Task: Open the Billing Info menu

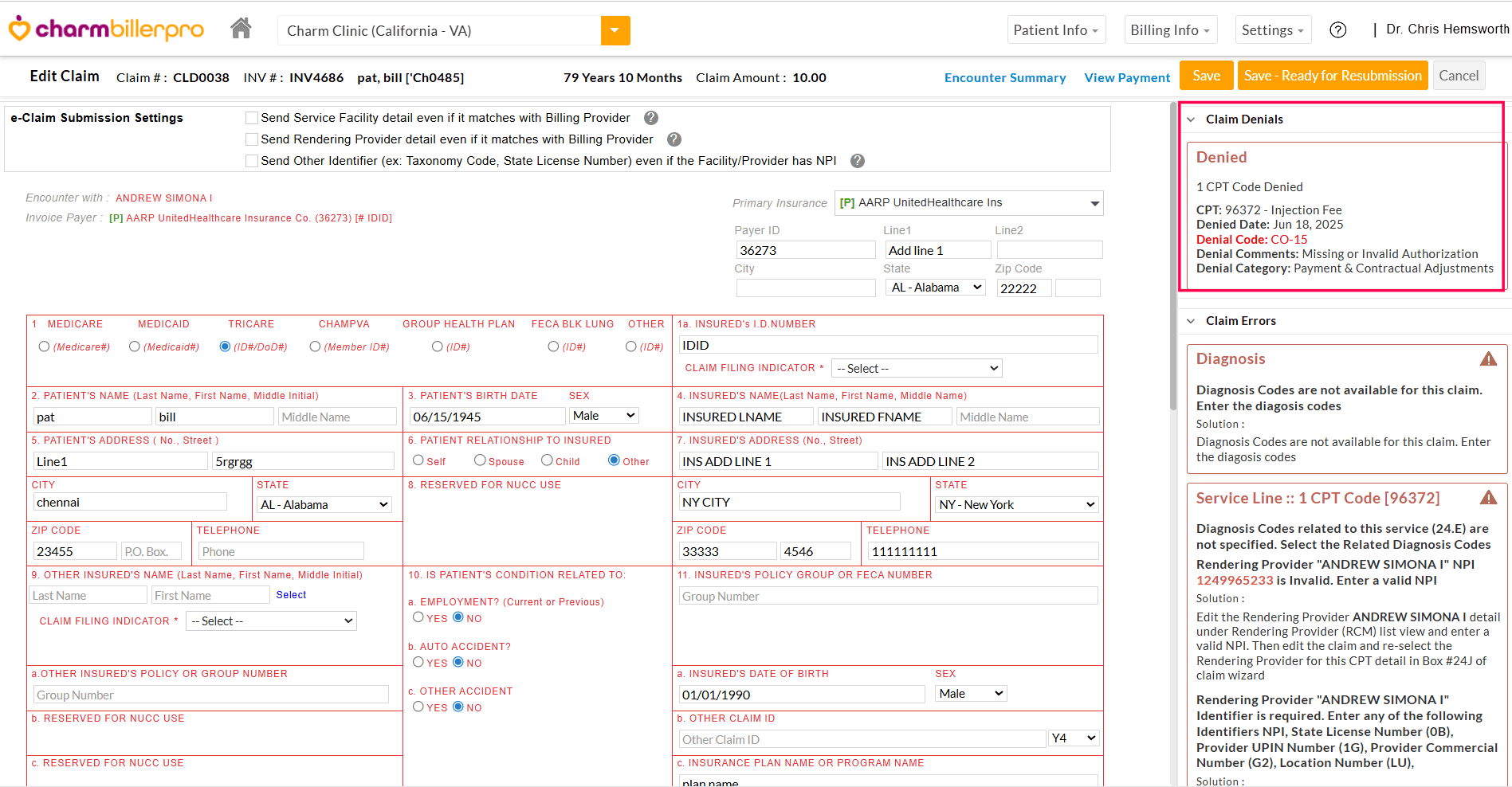Action: (1170, 30)
